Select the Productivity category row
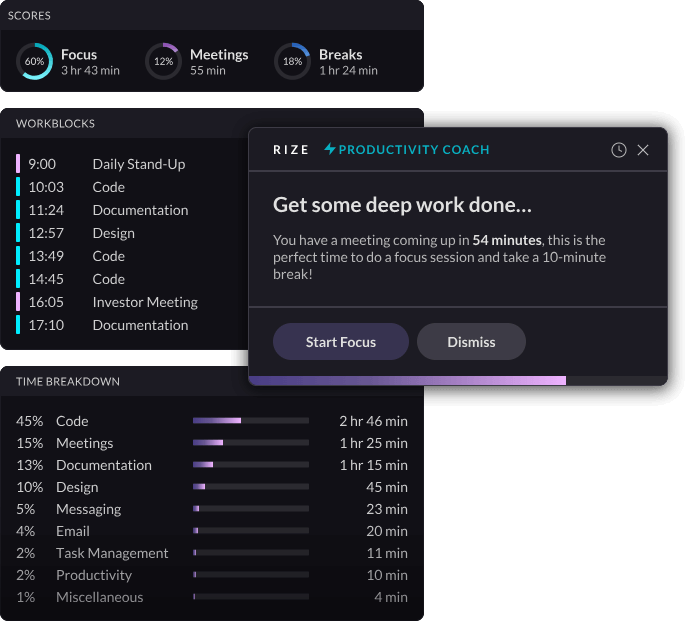686x621 pixels. click(x=212, y=575)
